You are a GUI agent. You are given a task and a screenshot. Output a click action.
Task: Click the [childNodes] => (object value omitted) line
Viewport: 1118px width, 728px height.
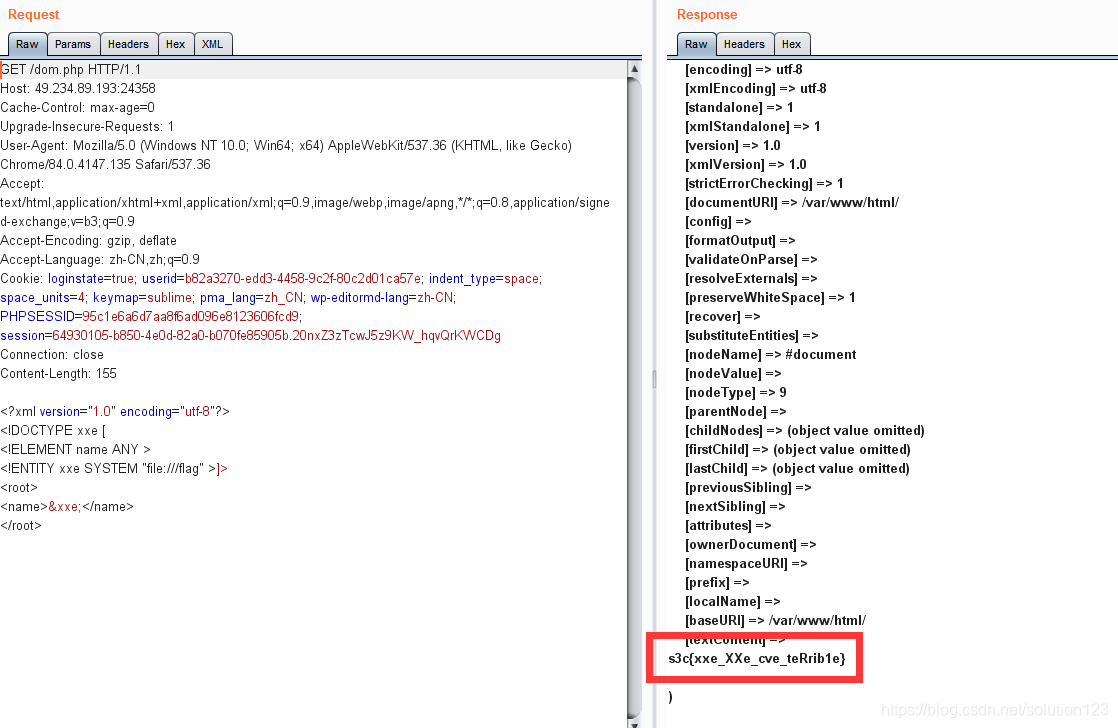pyautogui.click(x=805, y=431)
